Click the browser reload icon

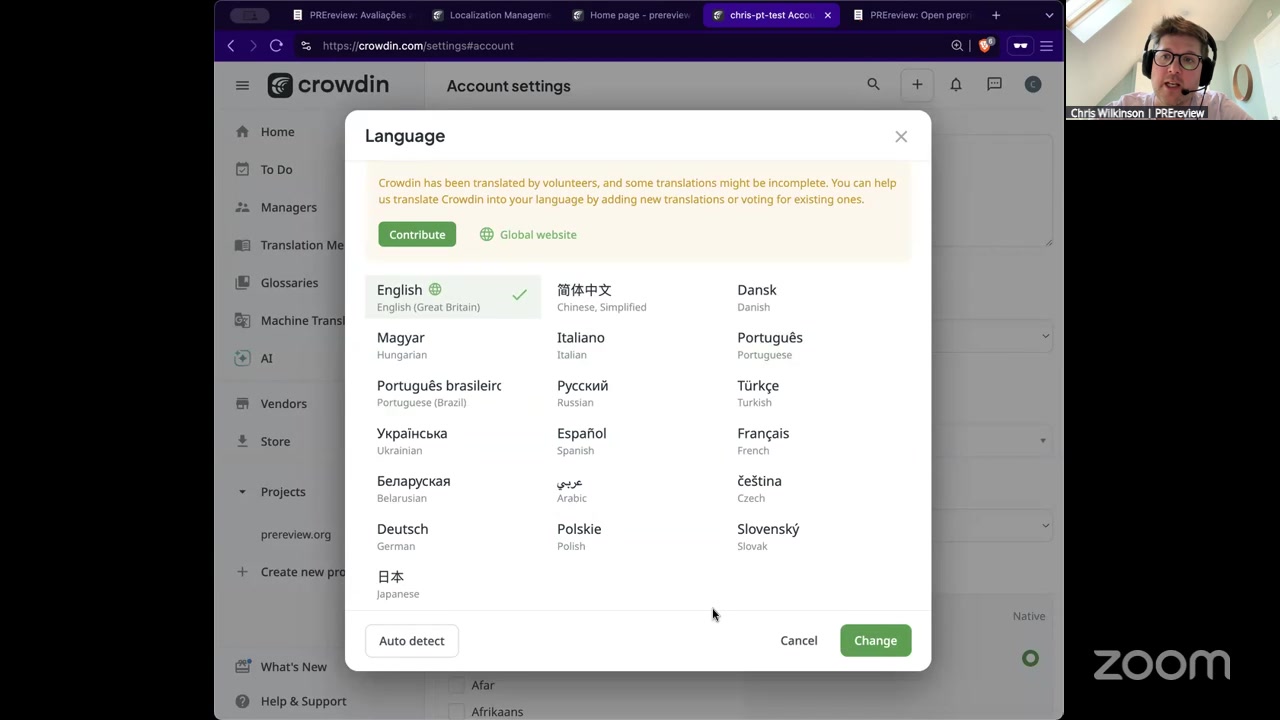point(276,46)
